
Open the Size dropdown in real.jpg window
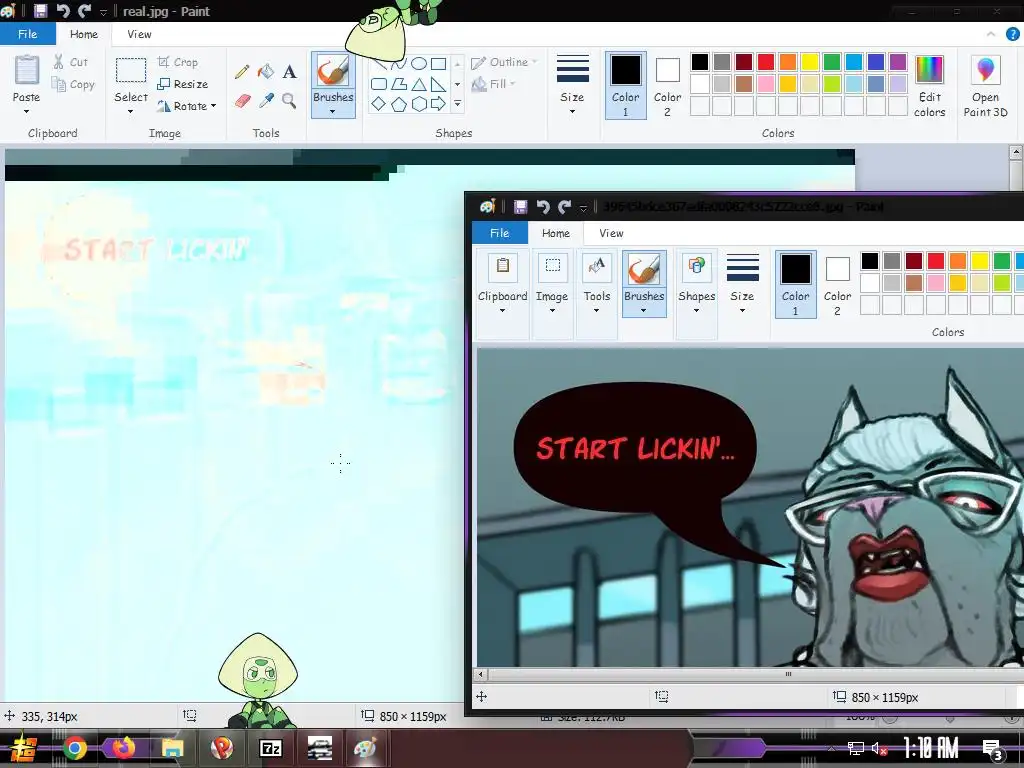tap(572, 84)
